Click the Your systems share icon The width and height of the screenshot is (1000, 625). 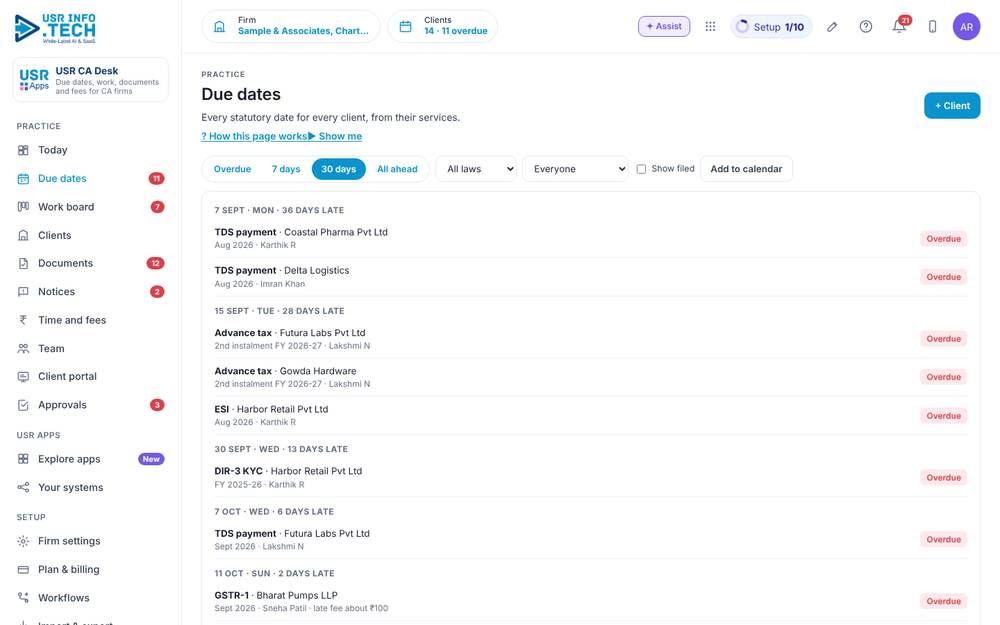tap(23, 487)
